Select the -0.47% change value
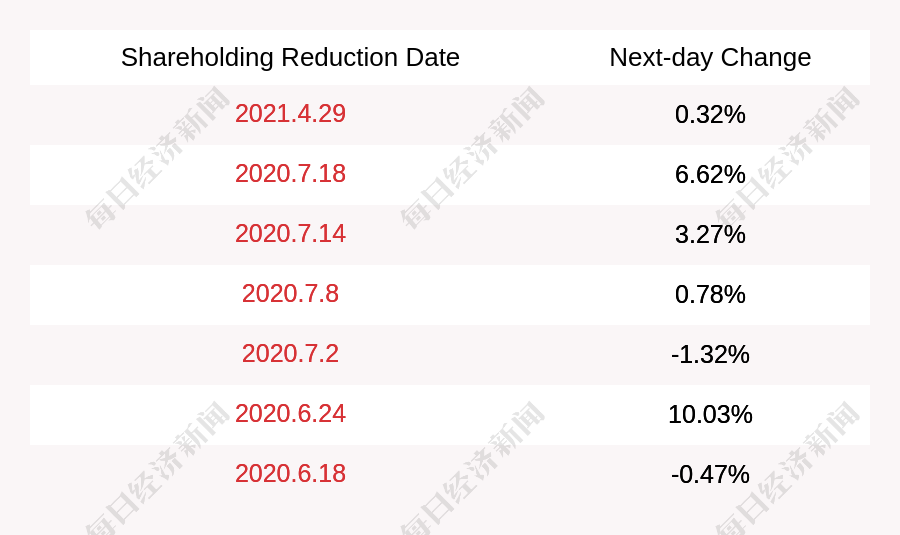Viewport: 900px width, 535px height. pos(710,474)
